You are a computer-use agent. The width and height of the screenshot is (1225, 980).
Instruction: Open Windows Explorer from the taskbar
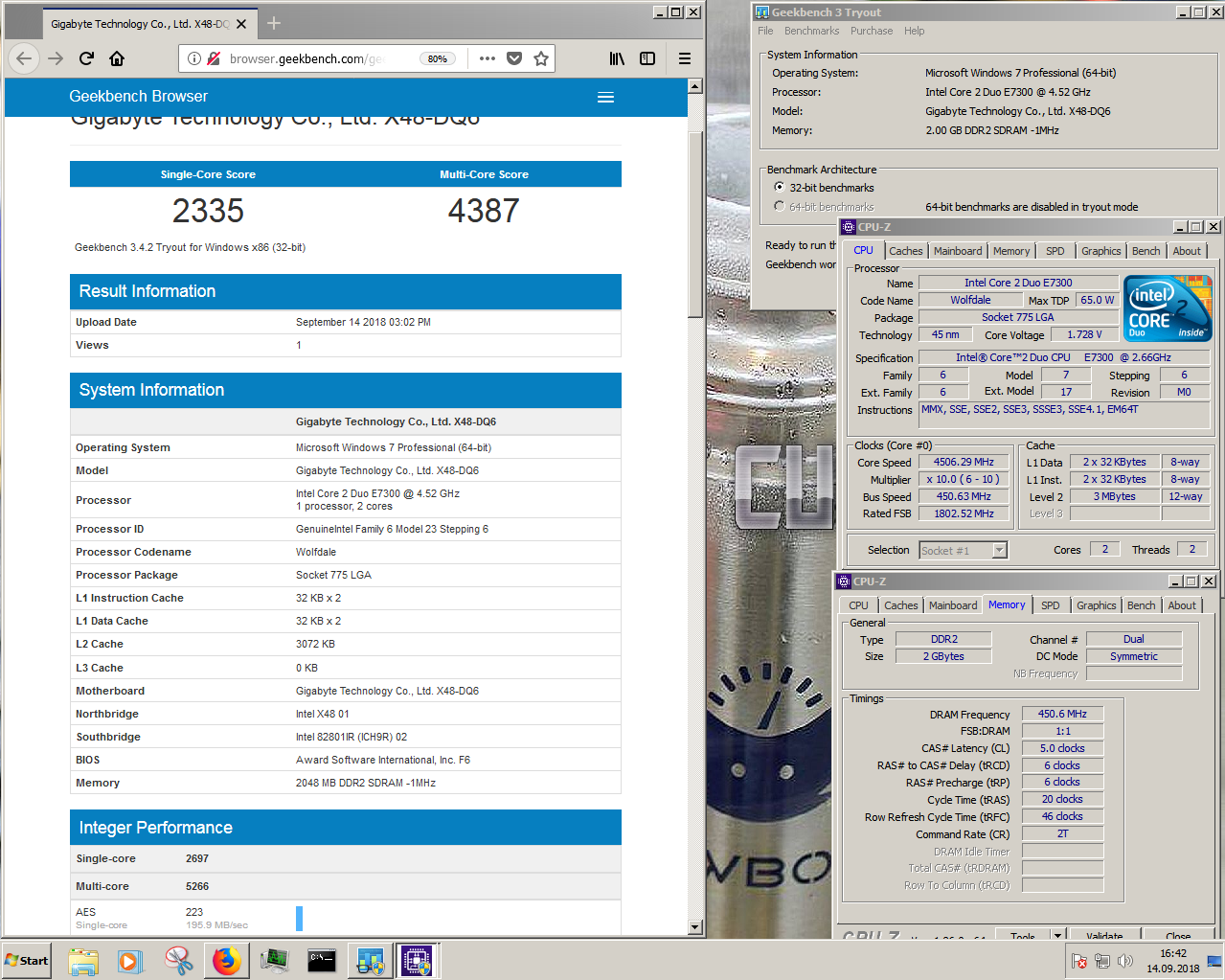(x=84, y=960)
